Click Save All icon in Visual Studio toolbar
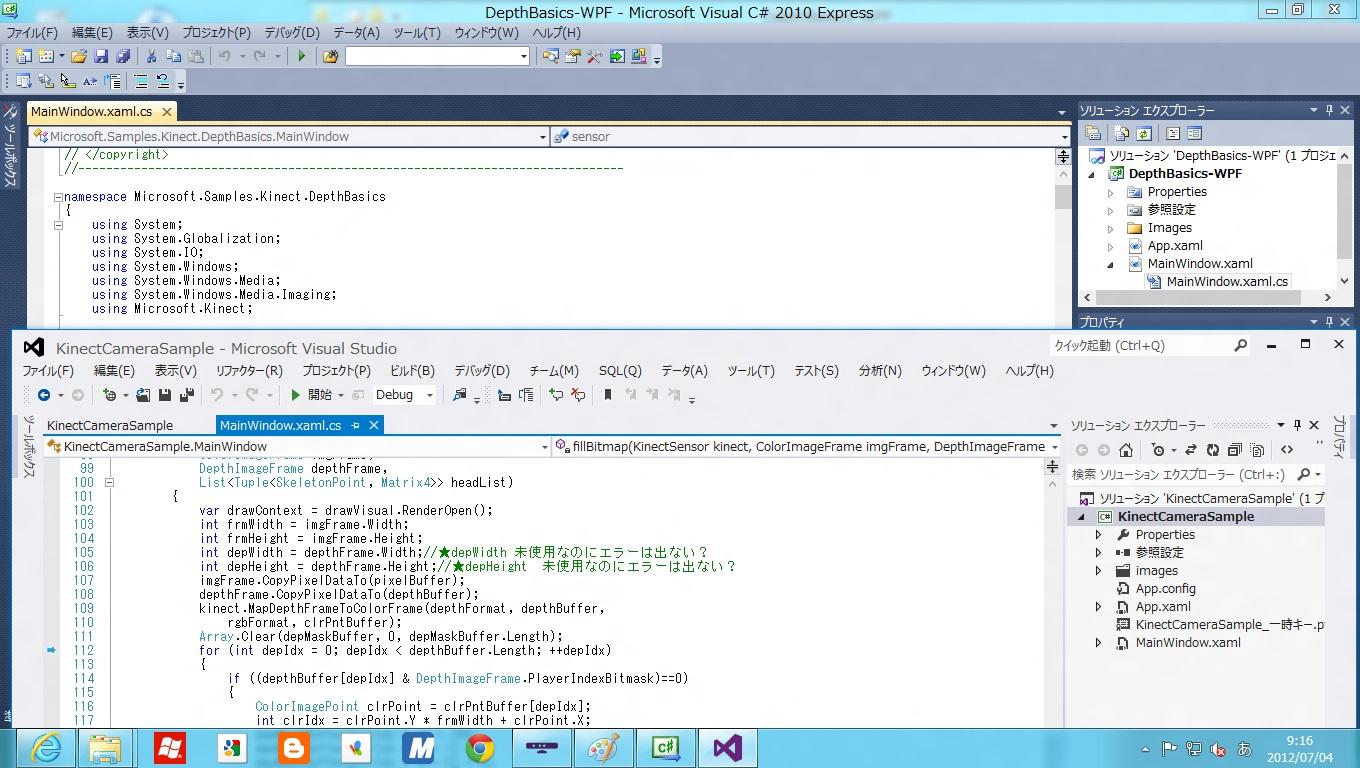The width and height of the screenshot is (1360, 768). (186, 395)
